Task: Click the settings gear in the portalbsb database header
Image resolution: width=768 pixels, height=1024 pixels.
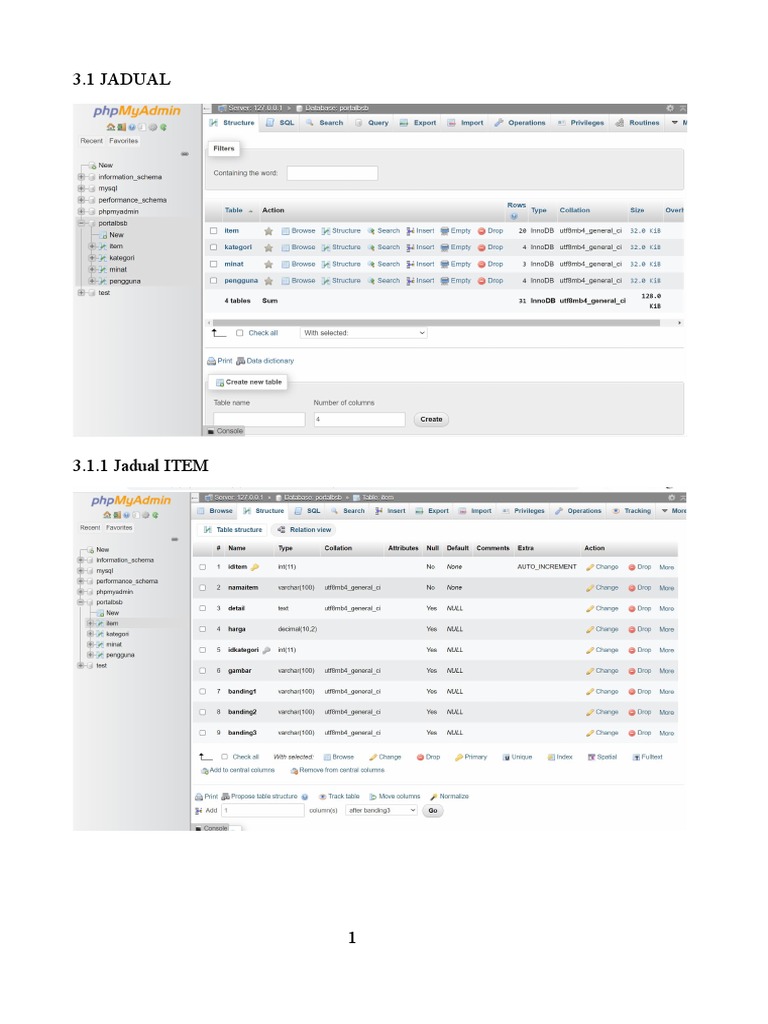Action: pyautogui.click(x=670, y=108)
